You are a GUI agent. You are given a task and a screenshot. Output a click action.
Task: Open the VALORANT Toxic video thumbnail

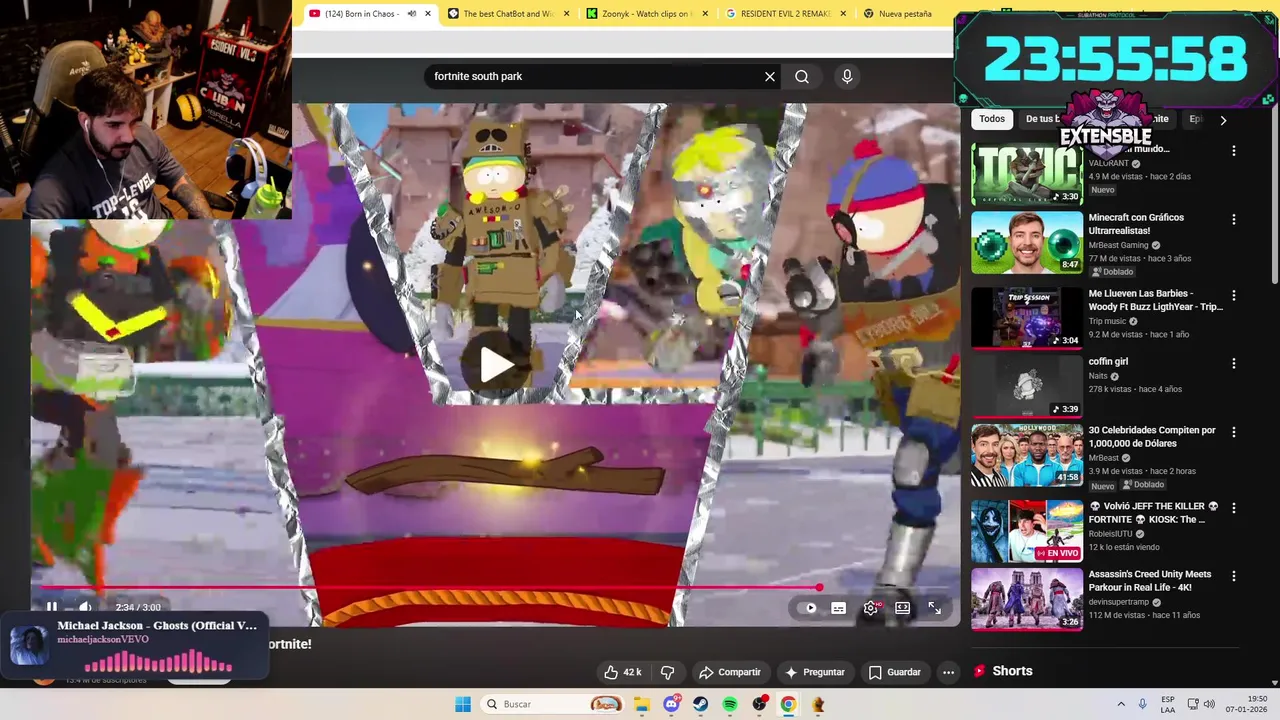click(x=1027, y=174)
